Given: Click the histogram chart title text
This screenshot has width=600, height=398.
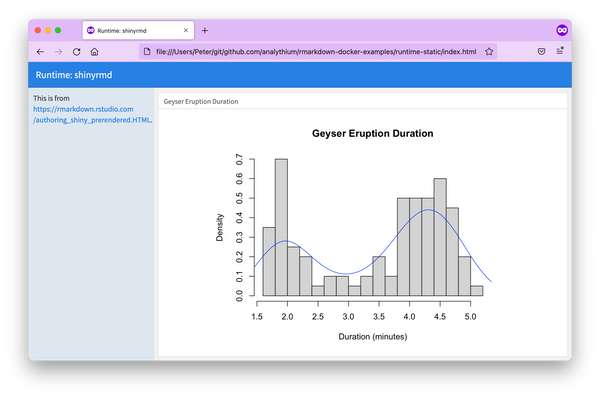Looking at the screenshot, I should (x=373, y=134).
